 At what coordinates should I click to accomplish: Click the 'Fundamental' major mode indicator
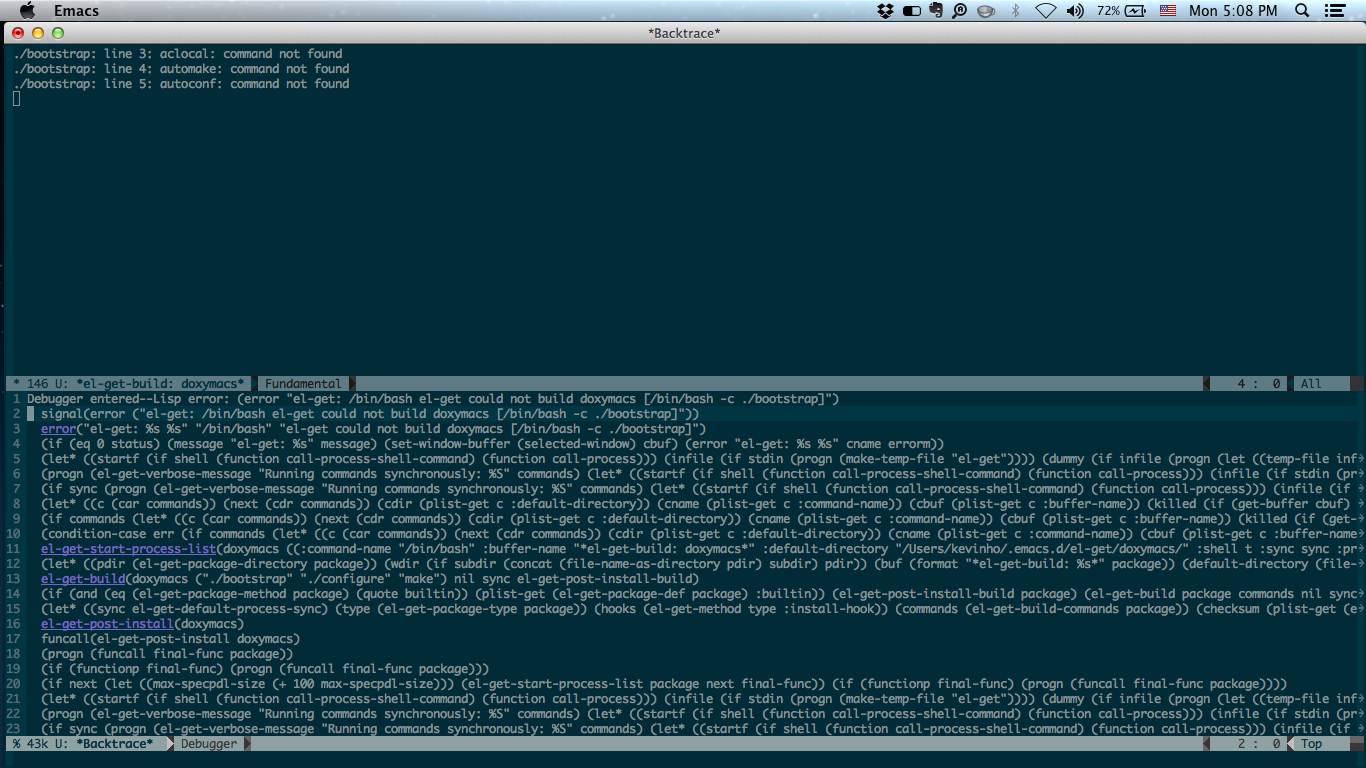tap(303, 383)
